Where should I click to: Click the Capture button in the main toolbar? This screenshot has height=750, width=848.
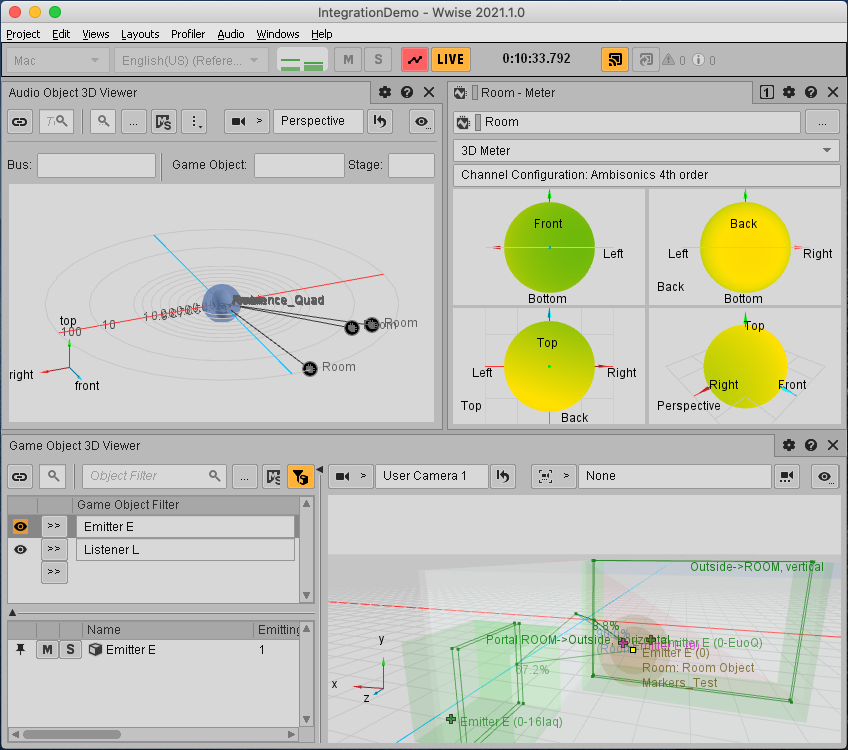[x=415, y=59]
